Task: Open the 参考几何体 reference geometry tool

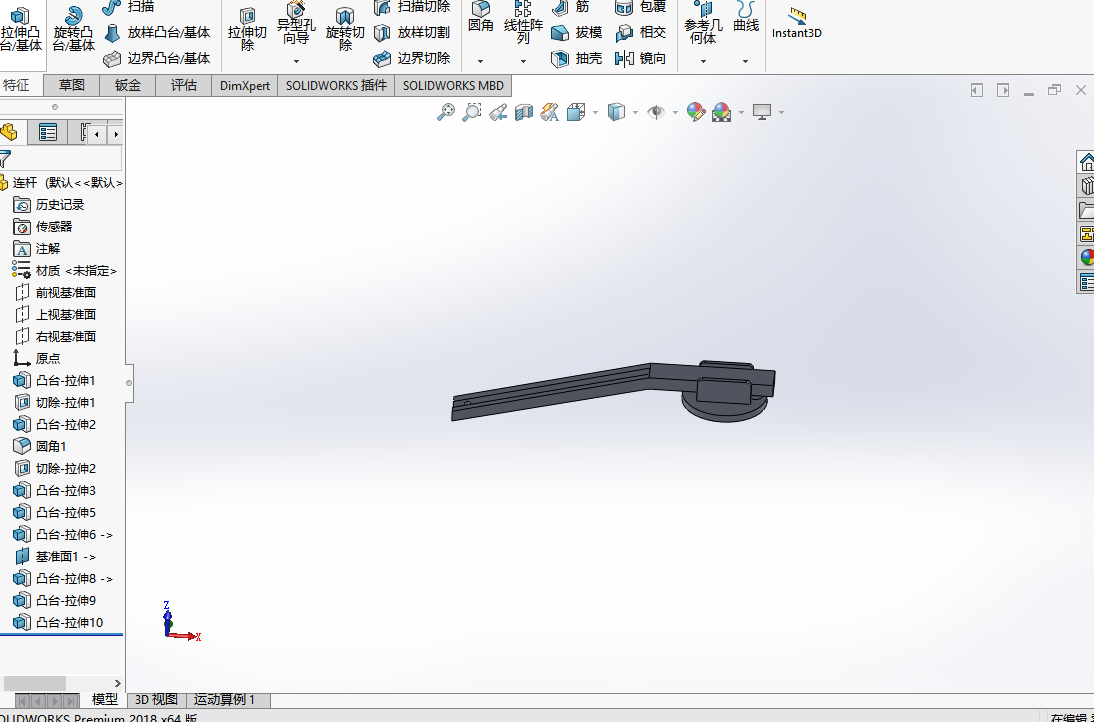Action: coord(703,24)
